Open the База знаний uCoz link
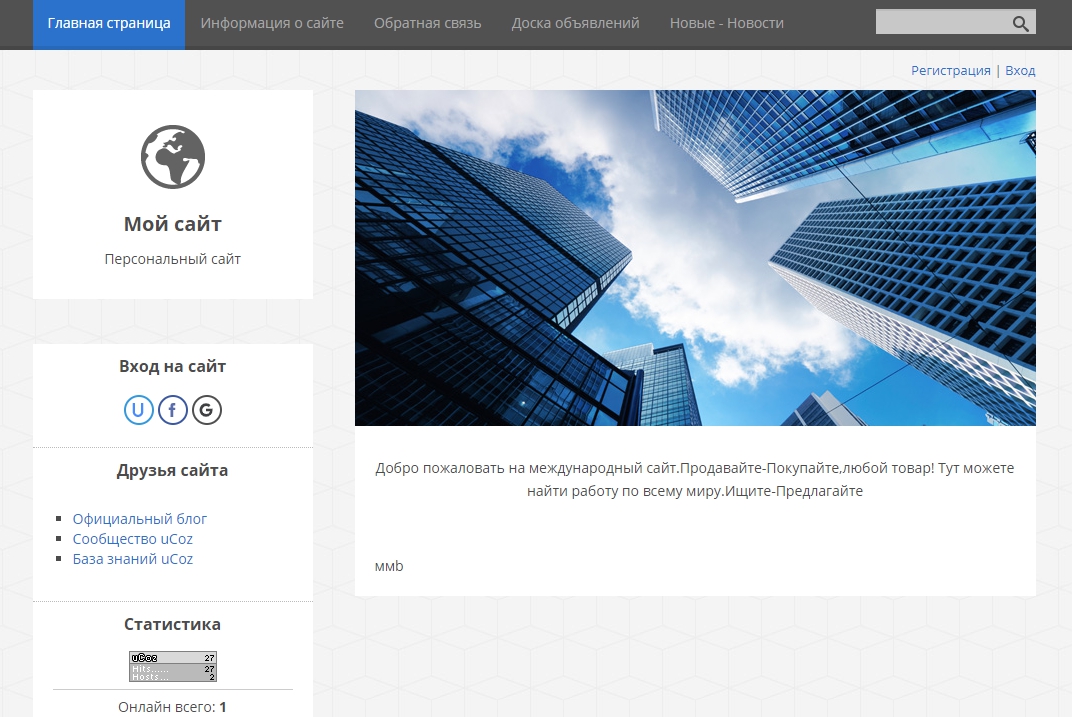 (133, 559)
